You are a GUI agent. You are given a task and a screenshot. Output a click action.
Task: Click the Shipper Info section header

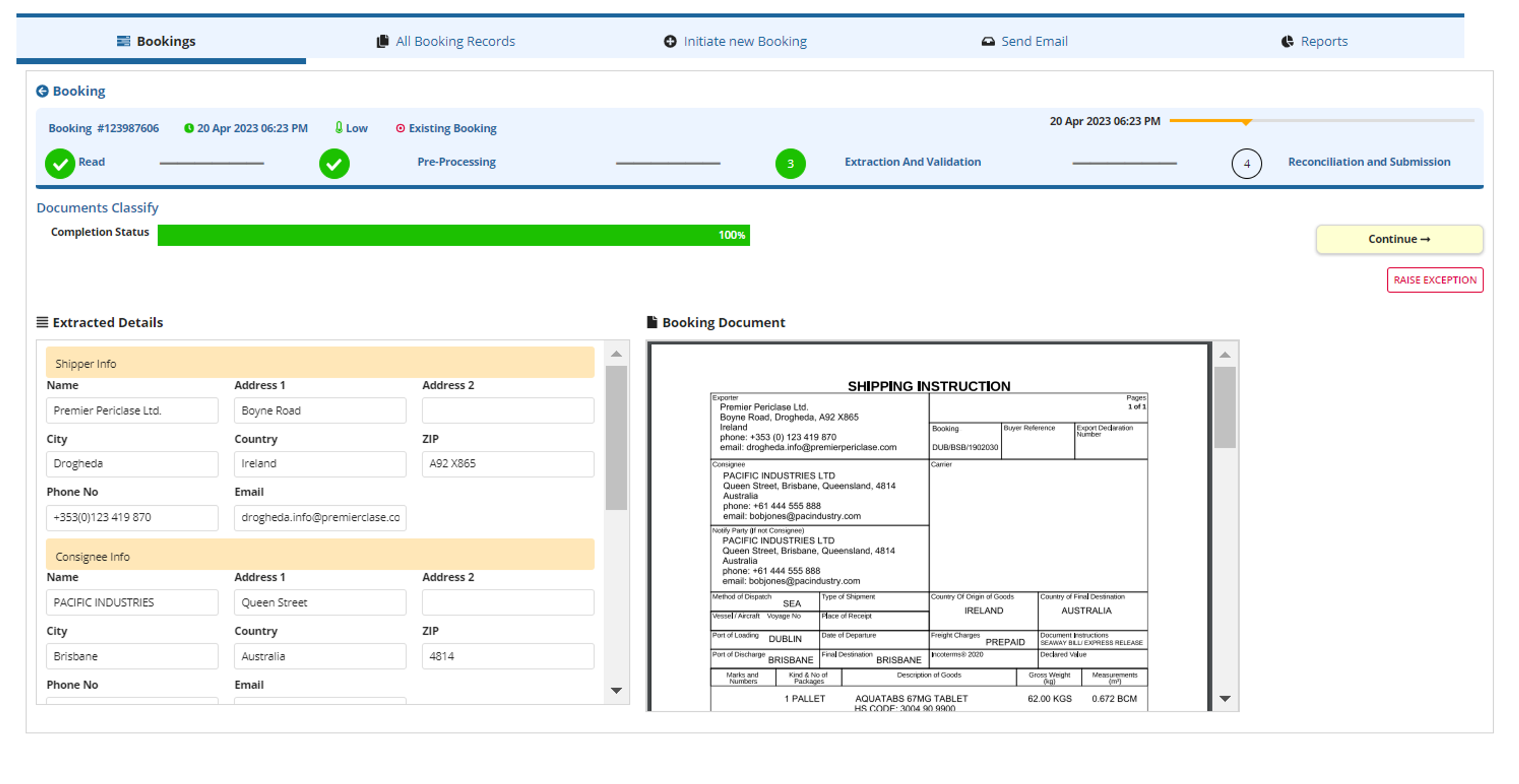pos(320,363)
